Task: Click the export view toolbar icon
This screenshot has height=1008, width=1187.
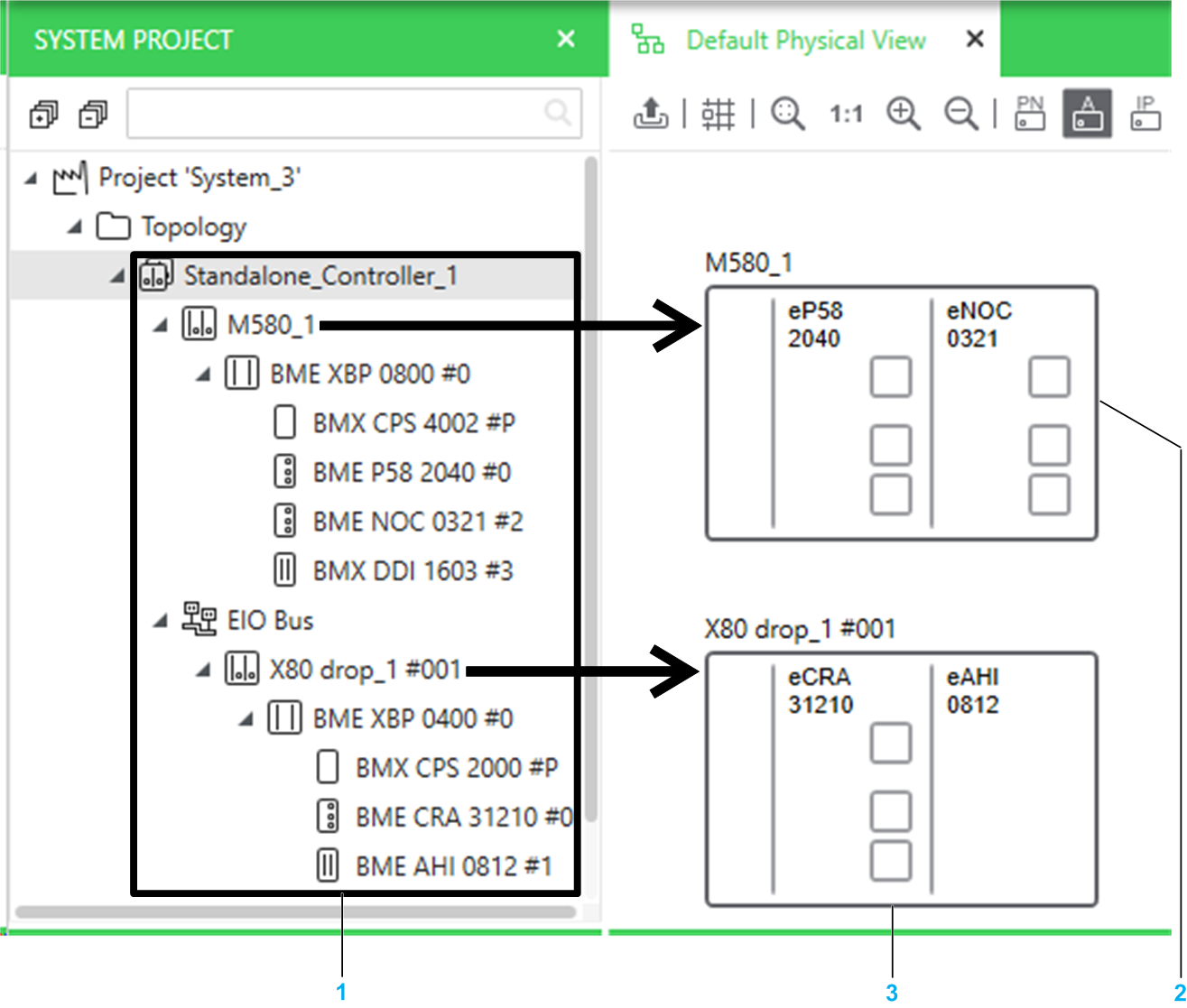Action: pos(650,114)
